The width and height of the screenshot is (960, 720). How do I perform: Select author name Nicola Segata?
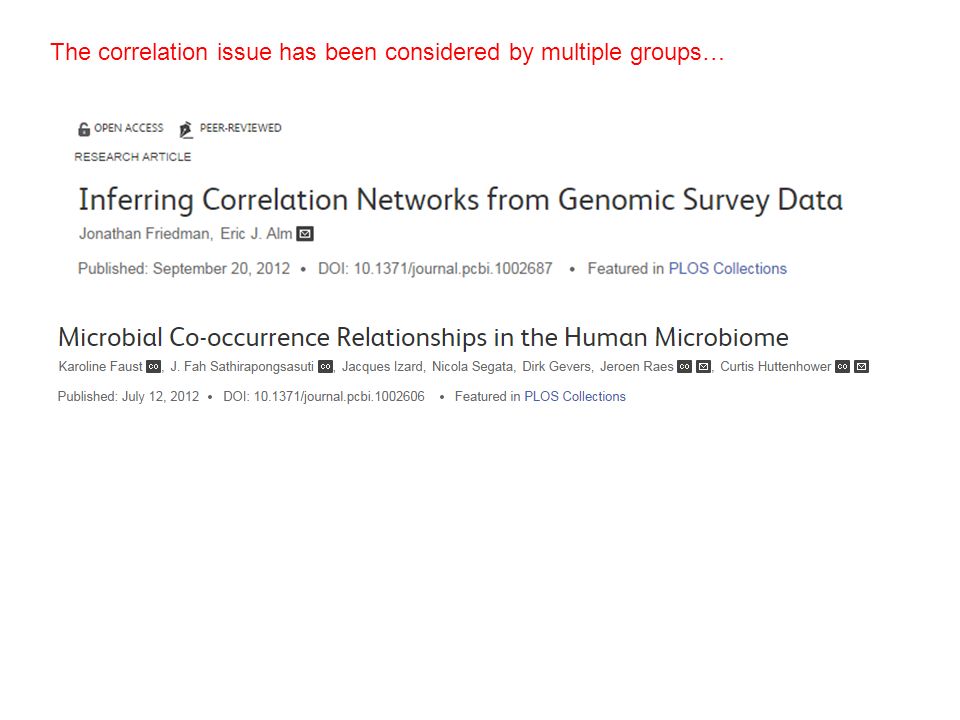click(472, 367)
